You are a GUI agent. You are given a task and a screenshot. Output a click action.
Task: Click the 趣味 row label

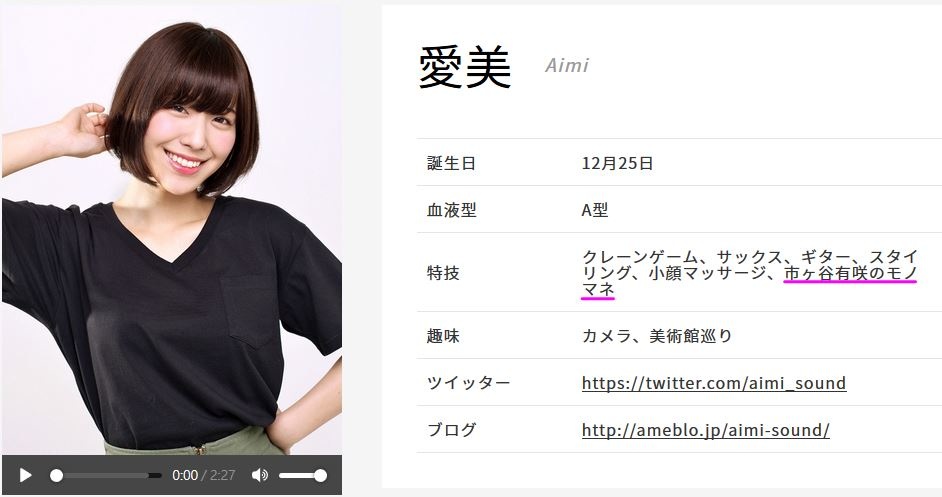point(443,335)
